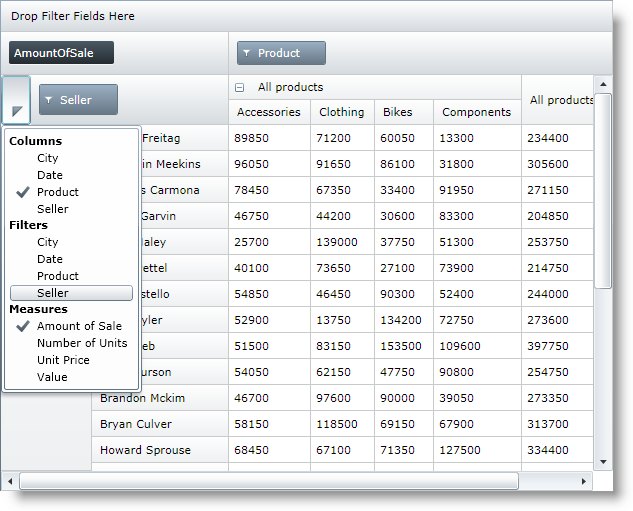
Task: Click the filter icon on Seller field
Action: pos(50,100)
